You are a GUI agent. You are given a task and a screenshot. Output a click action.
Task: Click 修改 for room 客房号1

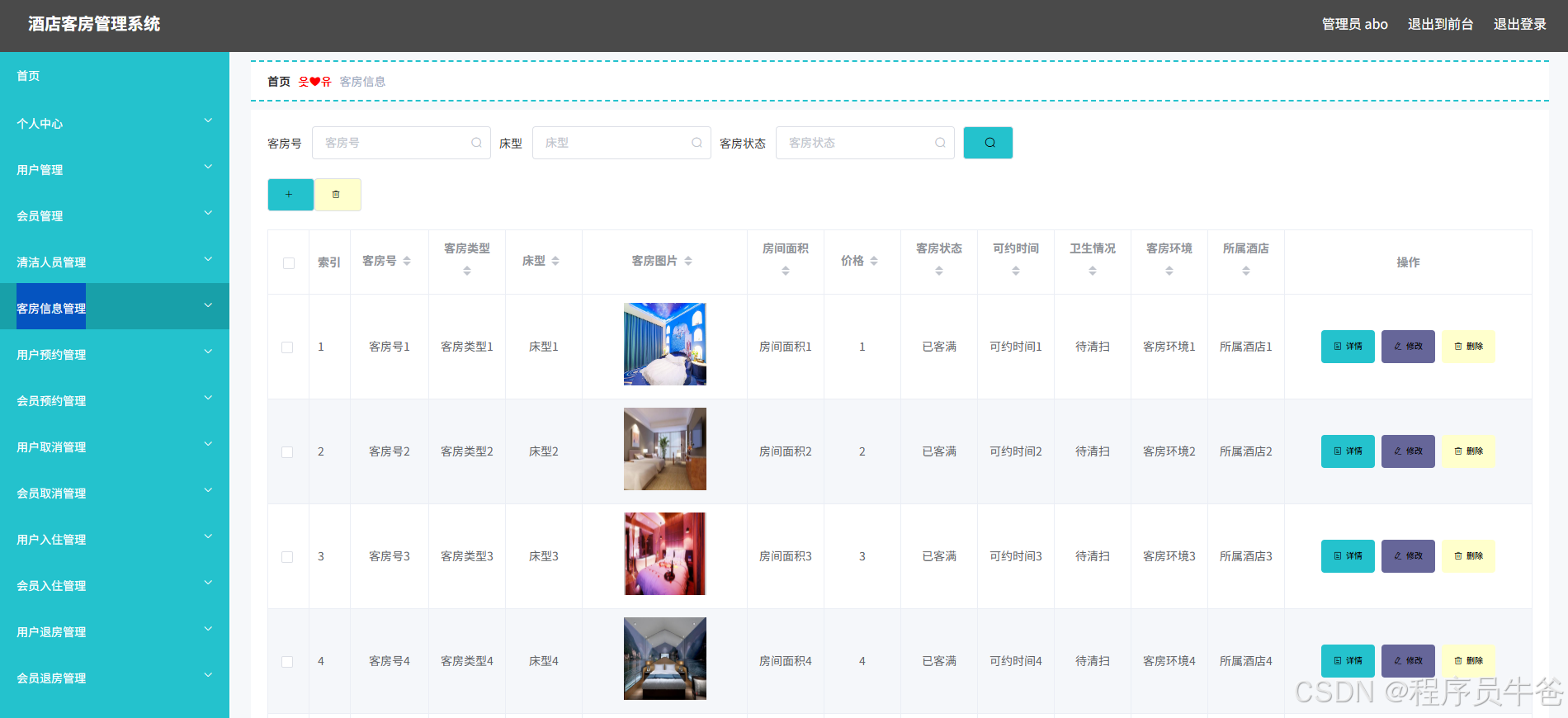coord(1408,347)
